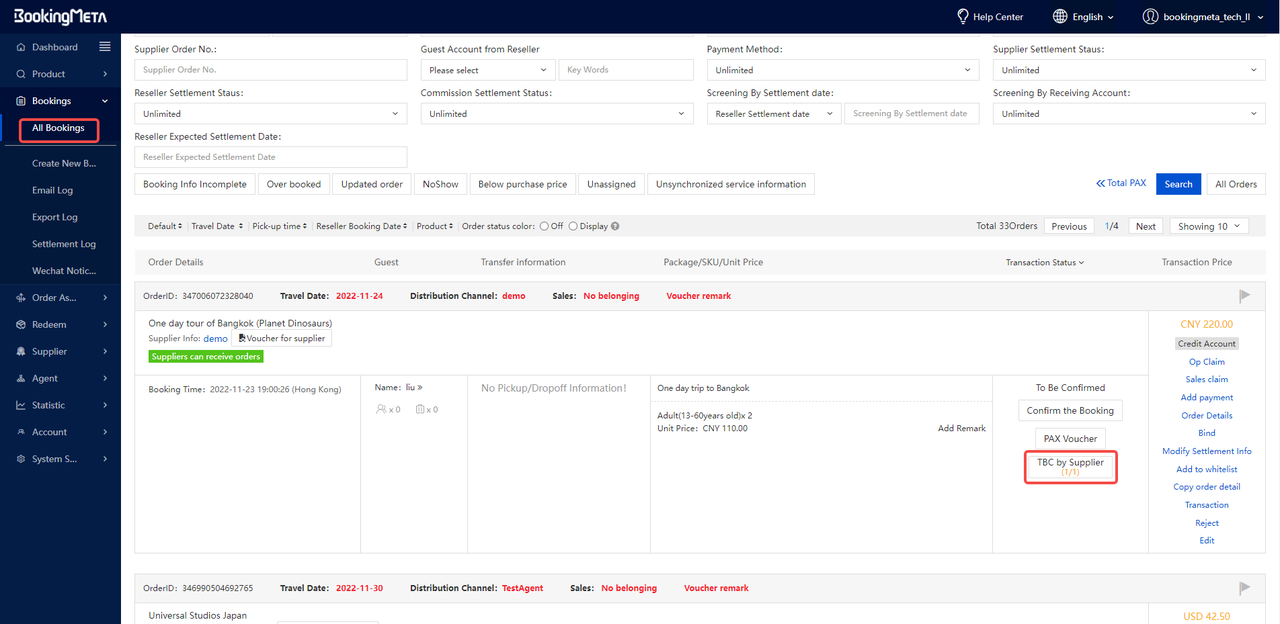Click the globe language icon
This screenshot has width=1280, height=624.
coord(1060,17)
